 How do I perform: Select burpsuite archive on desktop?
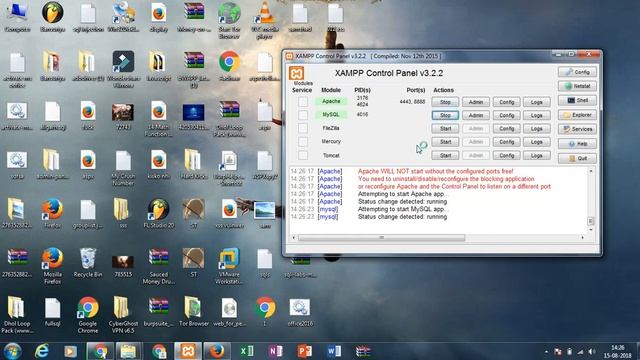(159, 311)
